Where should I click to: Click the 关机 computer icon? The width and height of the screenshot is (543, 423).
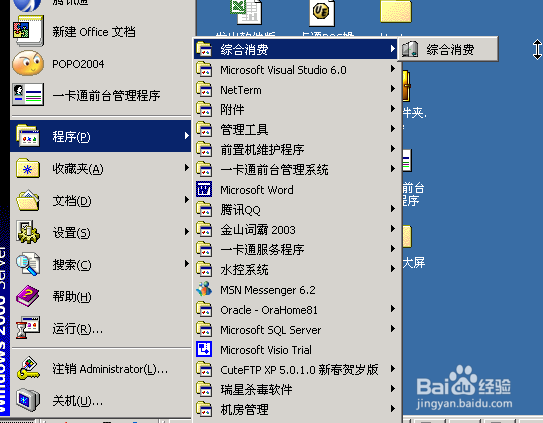coord(28,400)
